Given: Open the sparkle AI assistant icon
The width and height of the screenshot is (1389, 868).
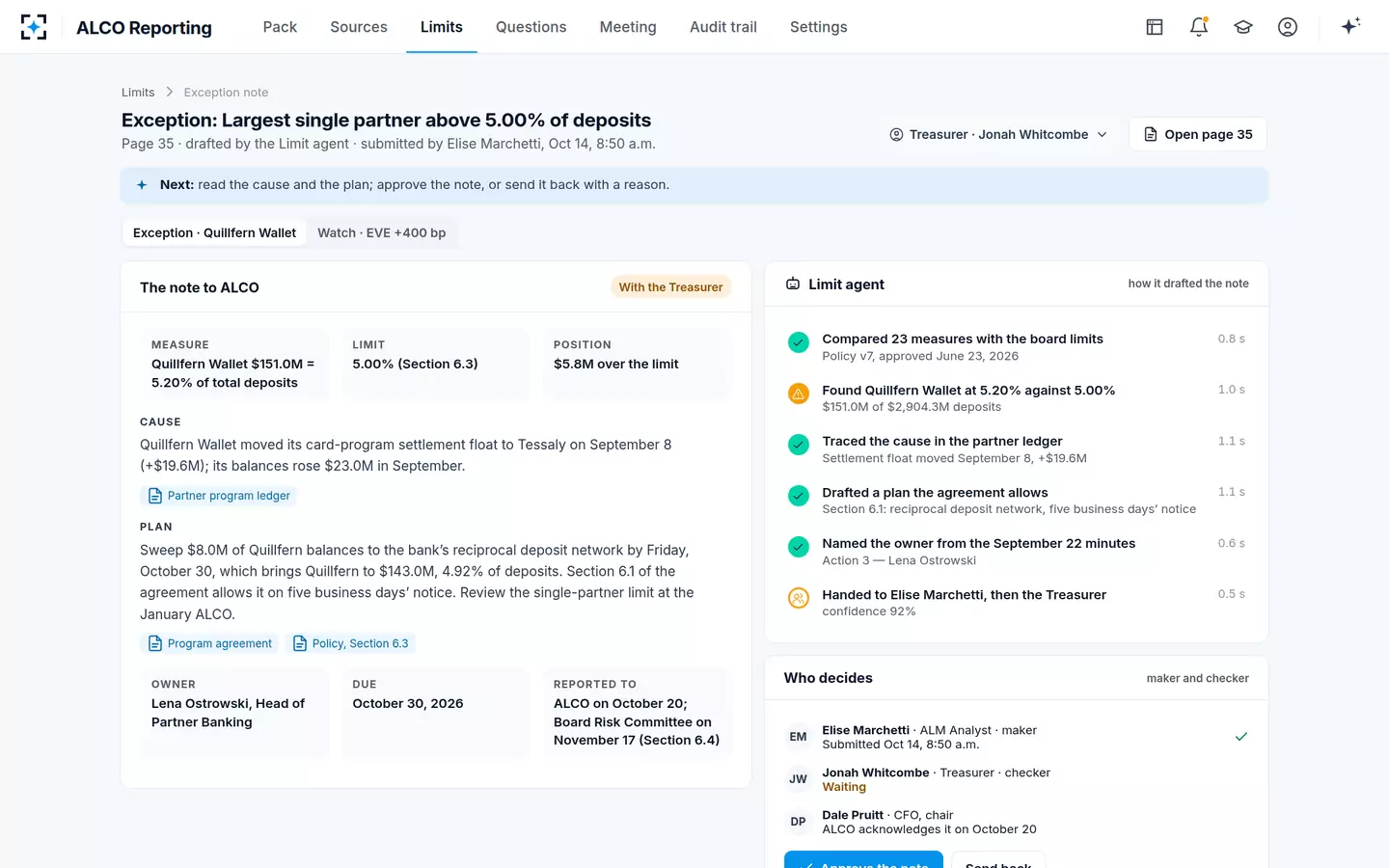Looking at the screenshot, I should (x=1350, y=26).
